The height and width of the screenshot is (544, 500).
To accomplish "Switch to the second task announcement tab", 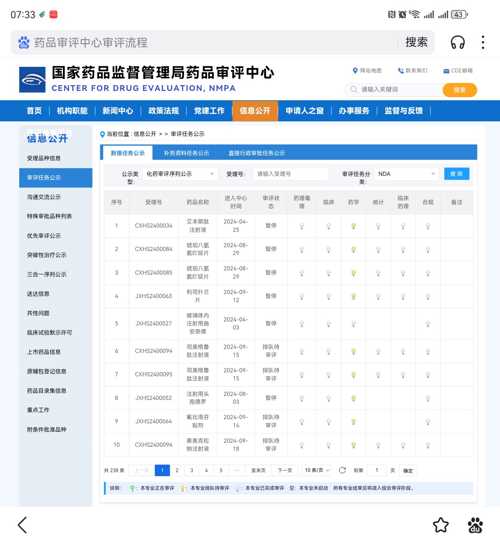I will click(x=186, y=153).
